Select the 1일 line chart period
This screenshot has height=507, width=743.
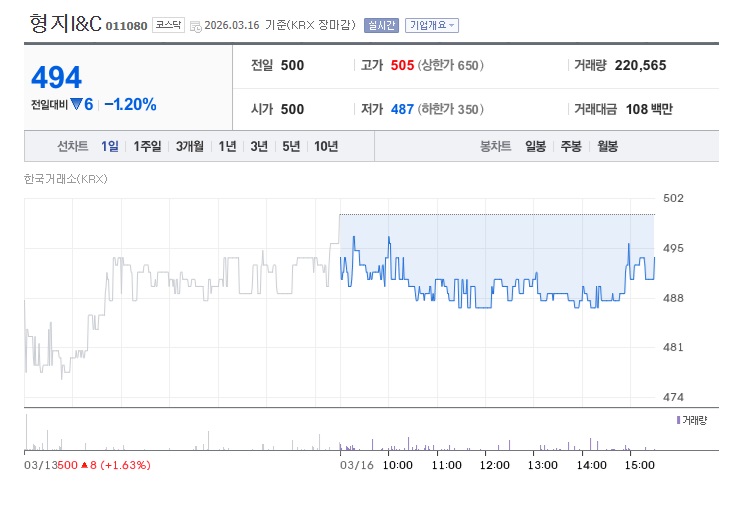[110, 146]
